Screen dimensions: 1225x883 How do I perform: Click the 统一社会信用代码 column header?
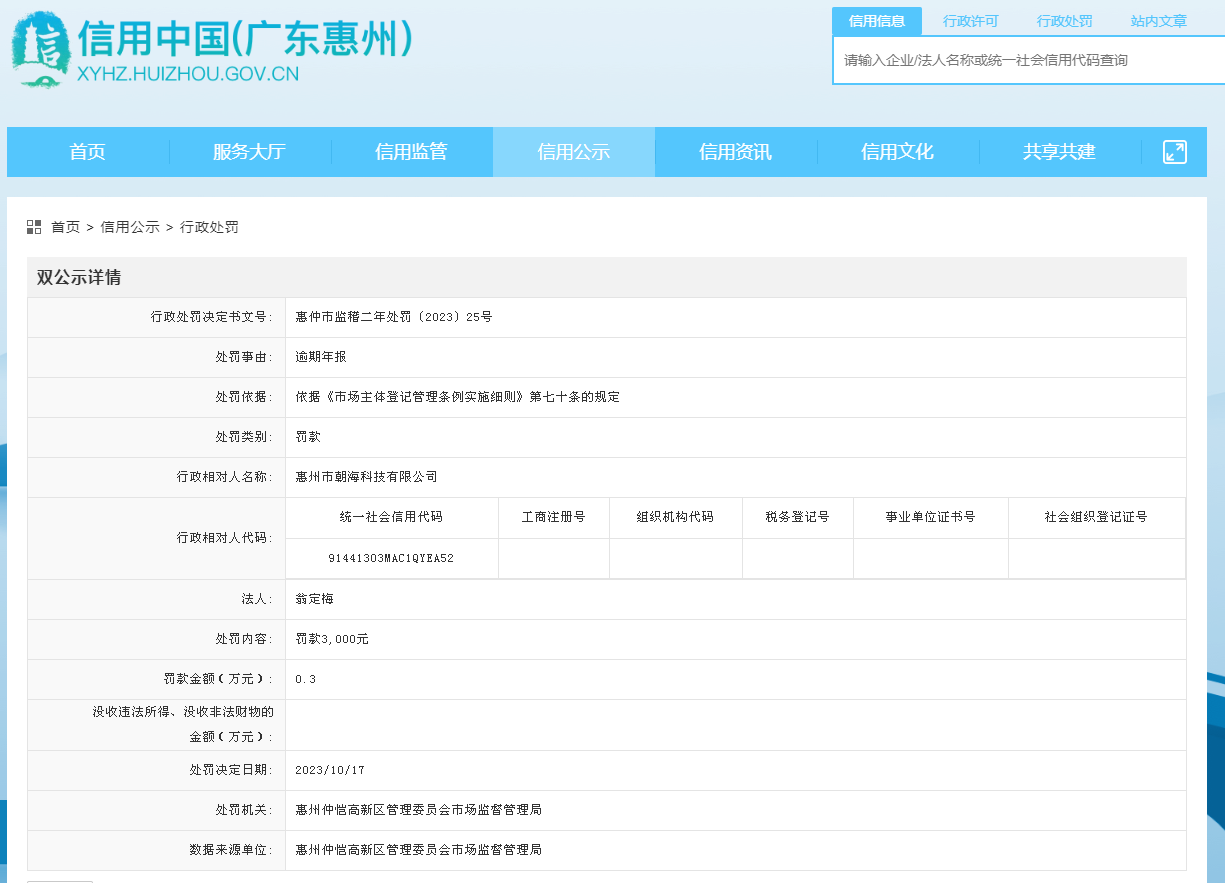click(x=391, y=517)
